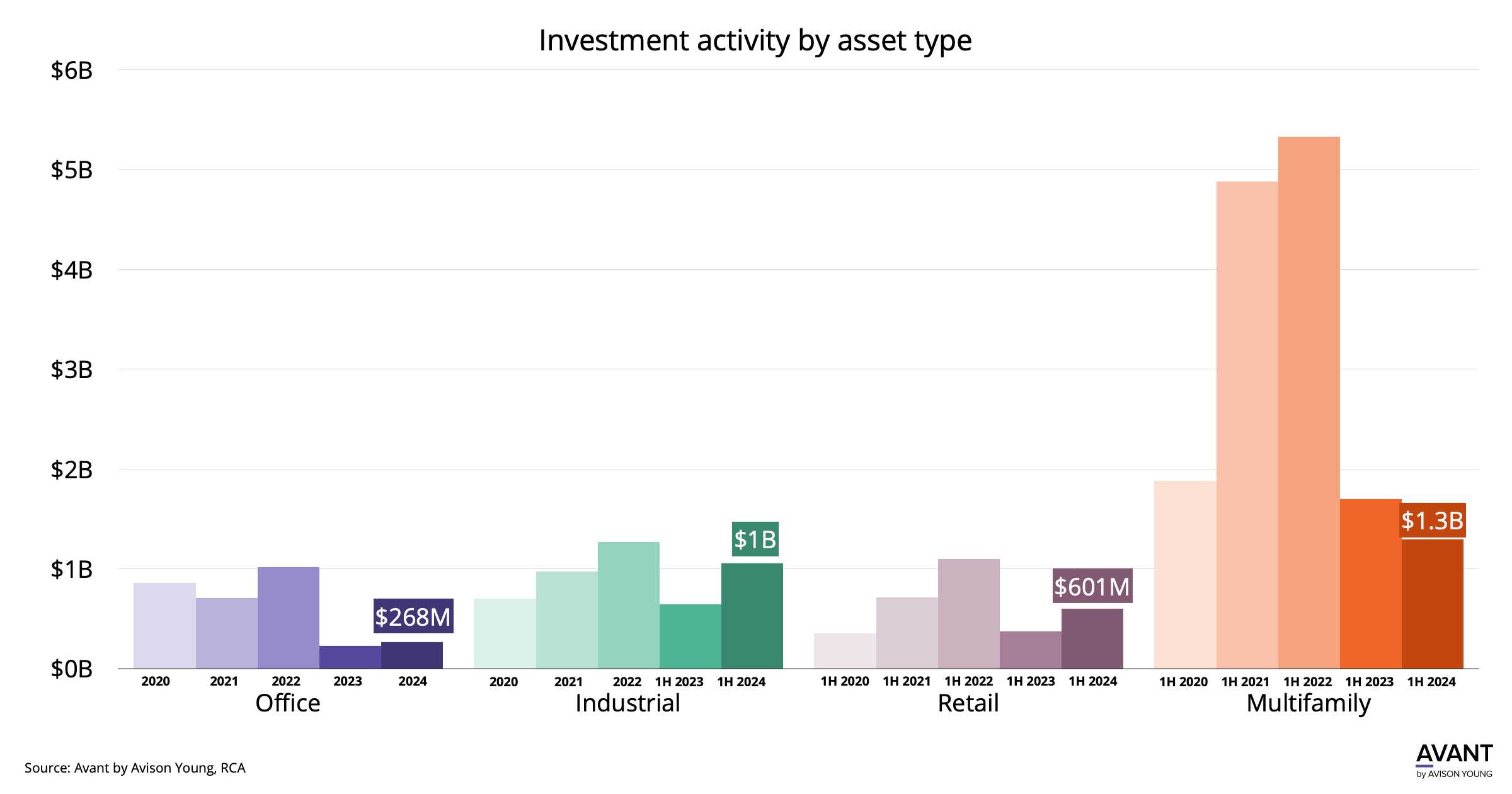Click the $6B y-axis label
The width and height of the screenshot is (1512, 794).
pyautogui.click(x=72, y=71)
